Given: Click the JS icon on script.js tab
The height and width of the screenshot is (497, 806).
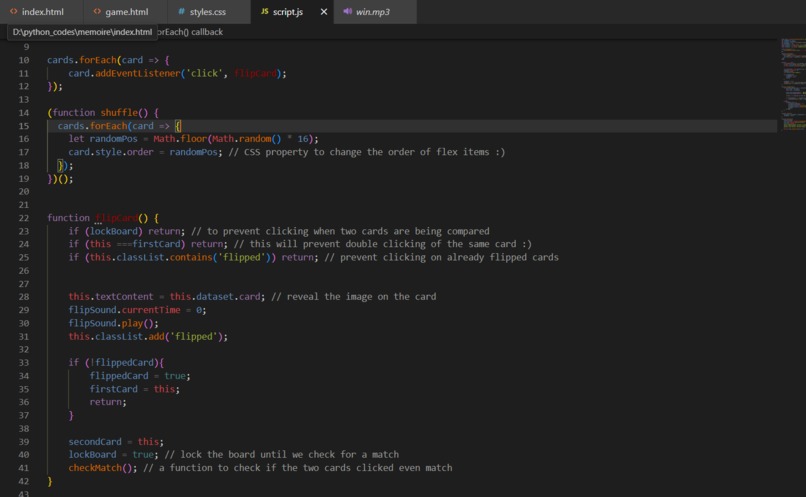Looking at the screenshot, I should tap(264, 11).
